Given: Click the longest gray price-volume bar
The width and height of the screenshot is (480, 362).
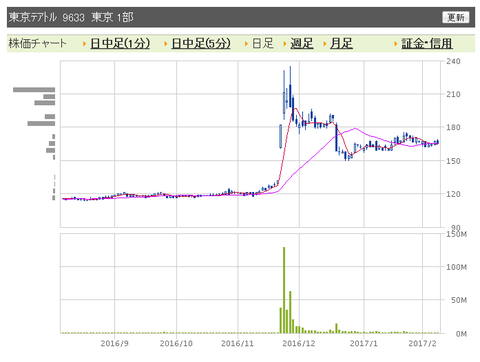Looking at the screenshot, I should click(34, 90).
